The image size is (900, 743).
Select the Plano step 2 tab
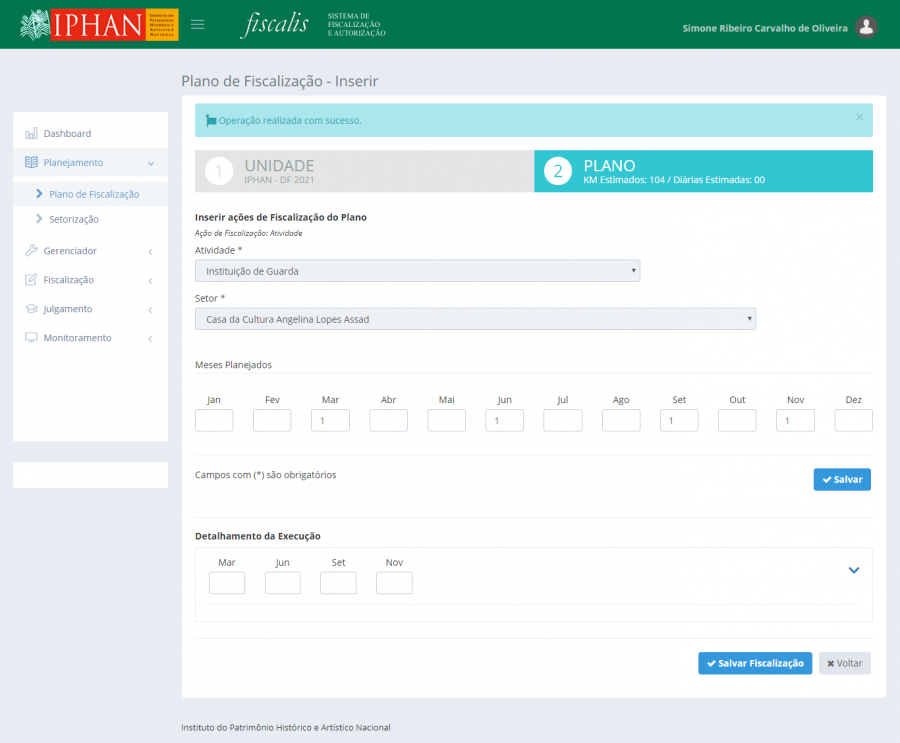coord(703,171)
